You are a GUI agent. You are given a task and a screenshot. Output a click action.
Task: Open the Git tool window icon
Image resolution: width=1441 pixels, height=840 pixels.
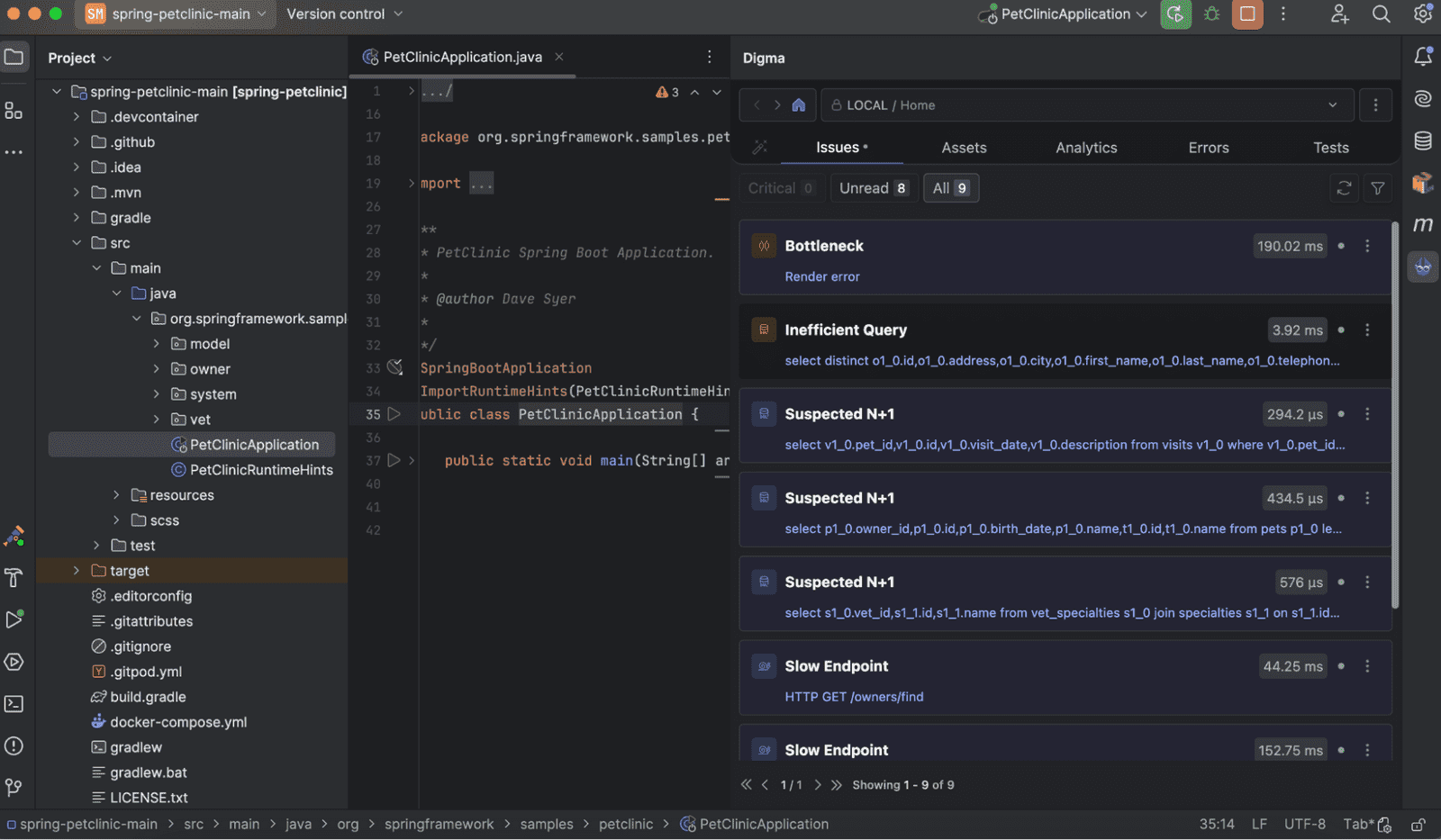pos(14,788)
